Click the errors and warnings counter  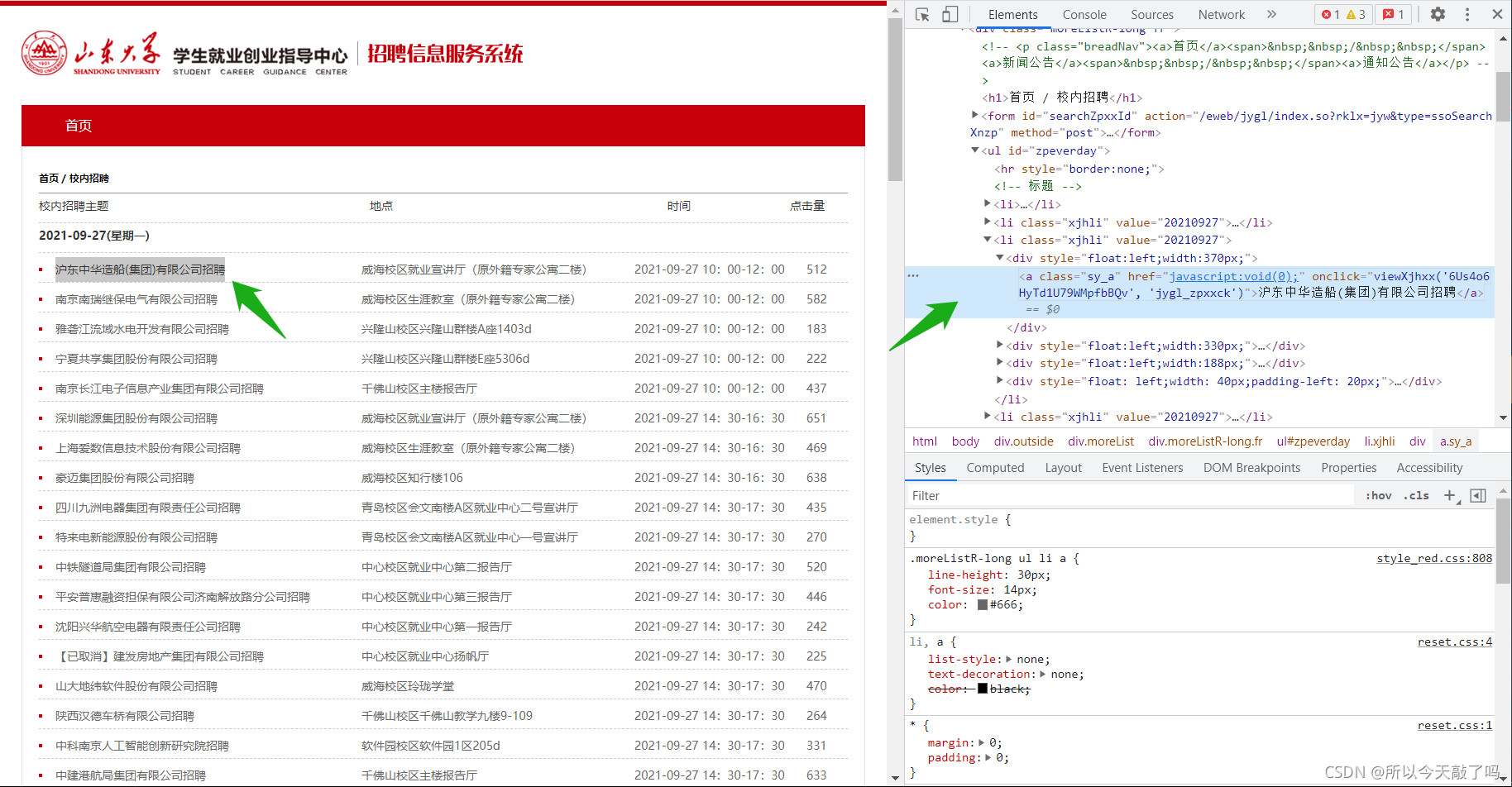(x=1343, y=14)
